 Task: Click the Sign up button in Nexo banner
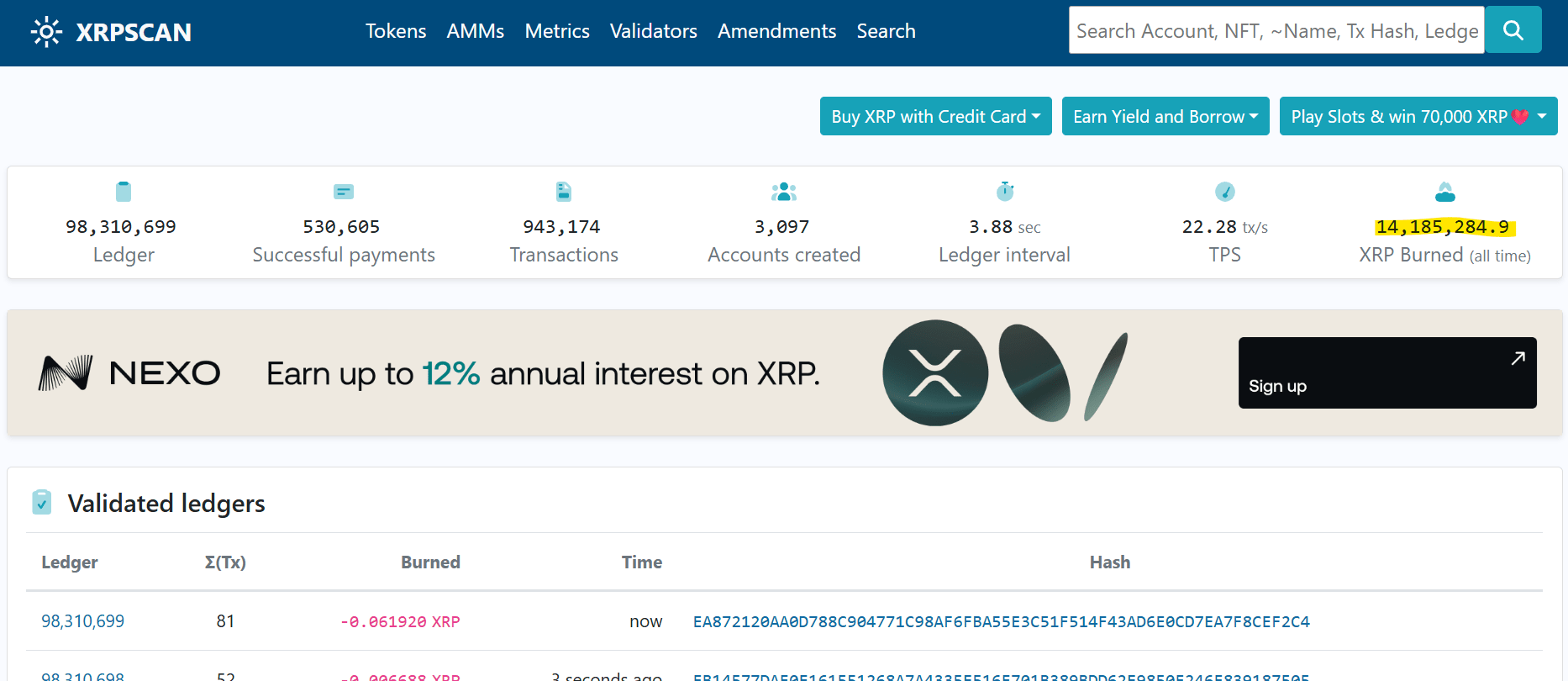pyautogui.click(x=1387, y=372)
